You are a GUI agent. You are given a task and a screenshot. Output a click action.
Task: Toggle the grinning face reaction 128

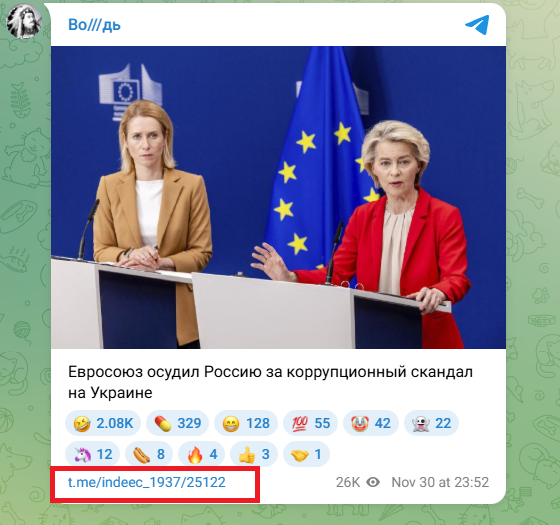point(246,423)
